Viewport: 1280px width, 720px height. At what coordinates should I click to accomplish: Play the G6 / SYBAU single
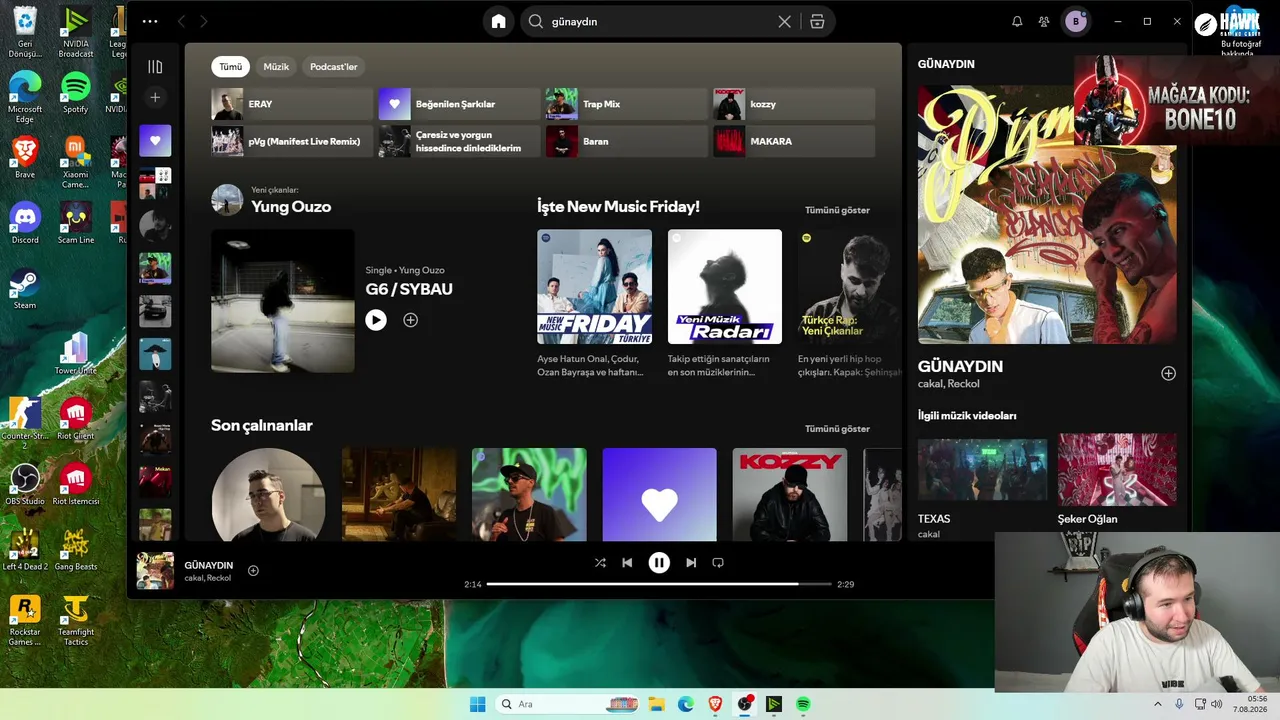[376, 320]
